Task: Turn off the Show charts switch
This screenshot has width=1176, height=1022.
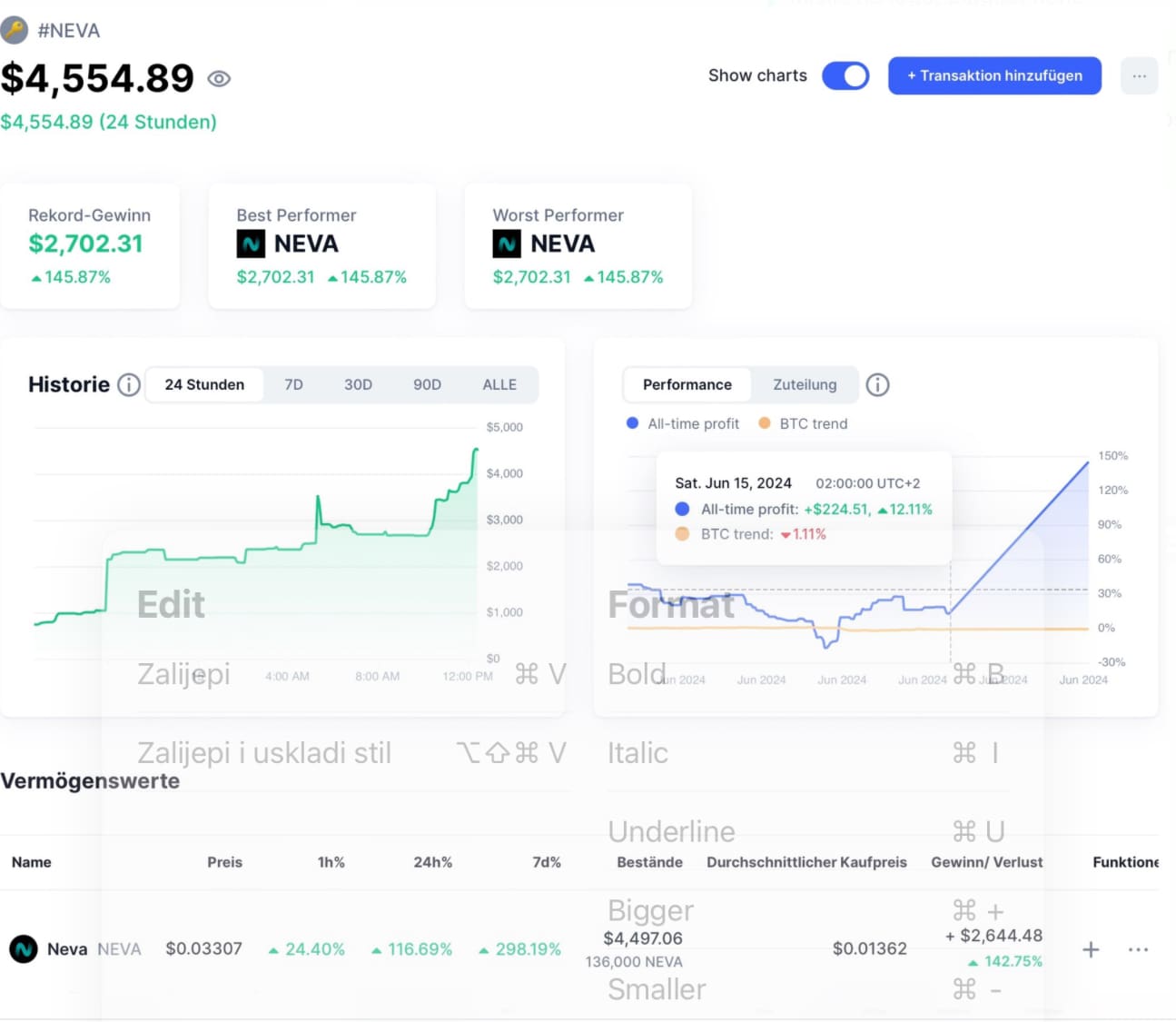Action: tap(845, 76)
